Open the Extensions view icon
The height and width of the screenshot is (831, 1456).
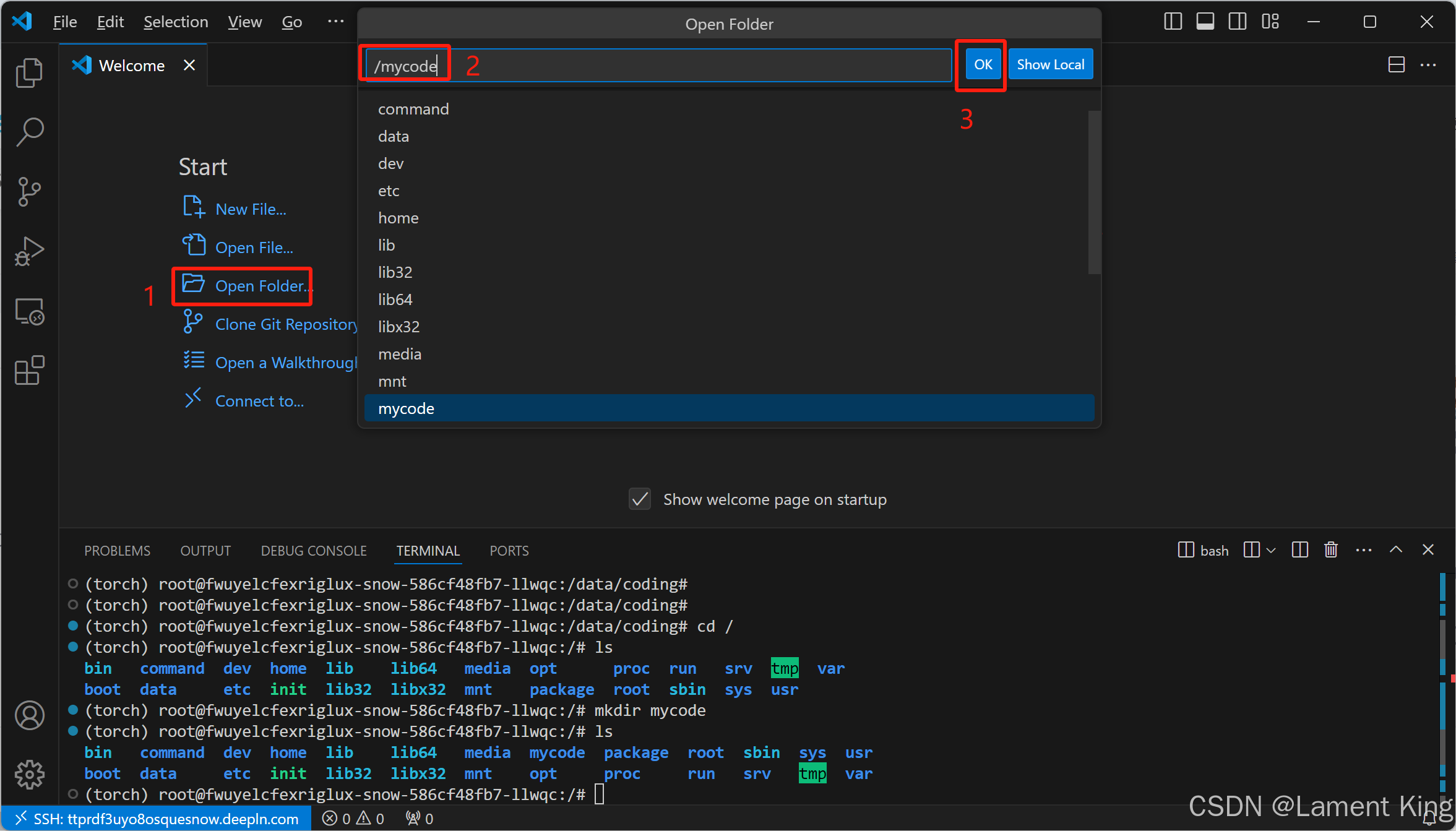click(29, 370)
